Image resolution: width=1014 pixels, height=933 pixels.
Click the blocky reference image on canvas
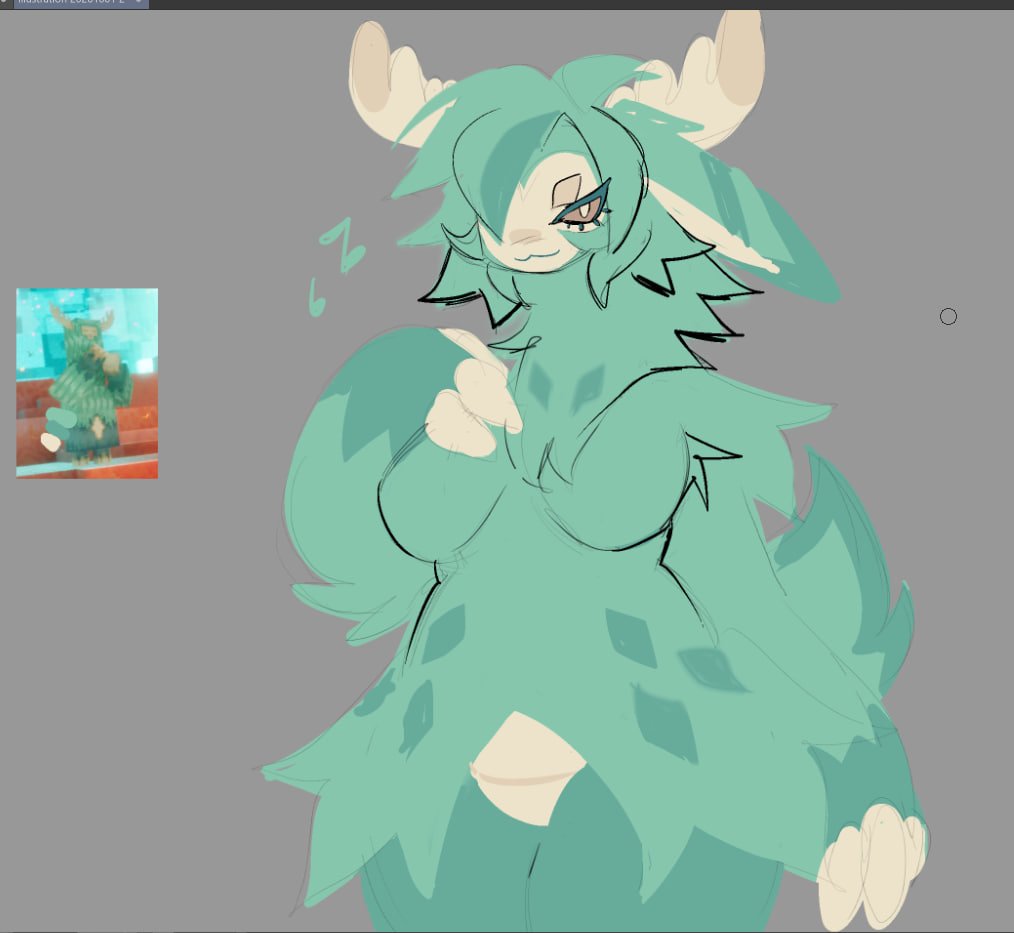click(x=87, y=383)
